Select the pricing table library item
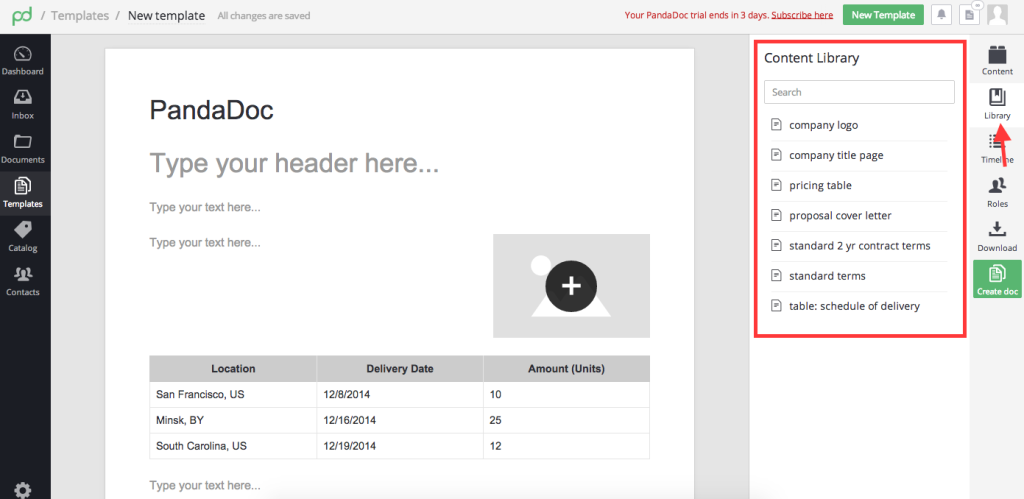 (820, 186)
